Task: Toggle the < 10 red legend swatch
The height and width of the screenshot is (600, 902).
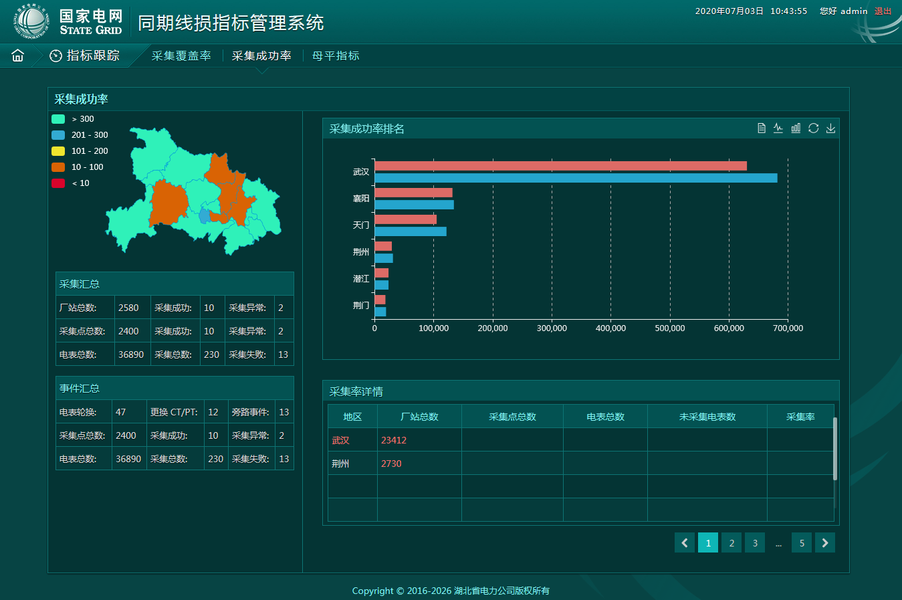Action: coord(58,184)
